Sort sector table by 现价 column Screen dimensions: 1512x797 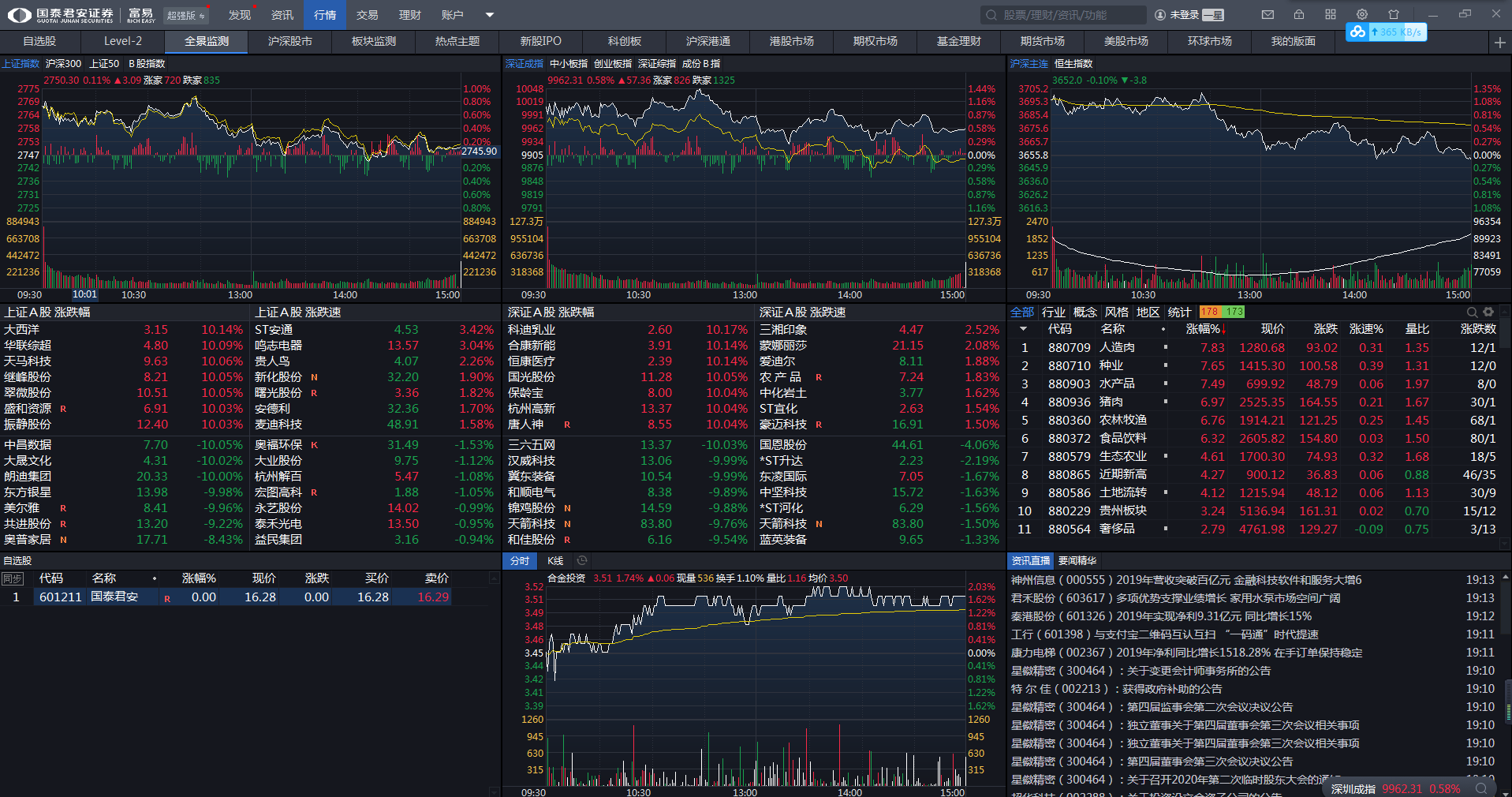click(x=1273, y=329)
